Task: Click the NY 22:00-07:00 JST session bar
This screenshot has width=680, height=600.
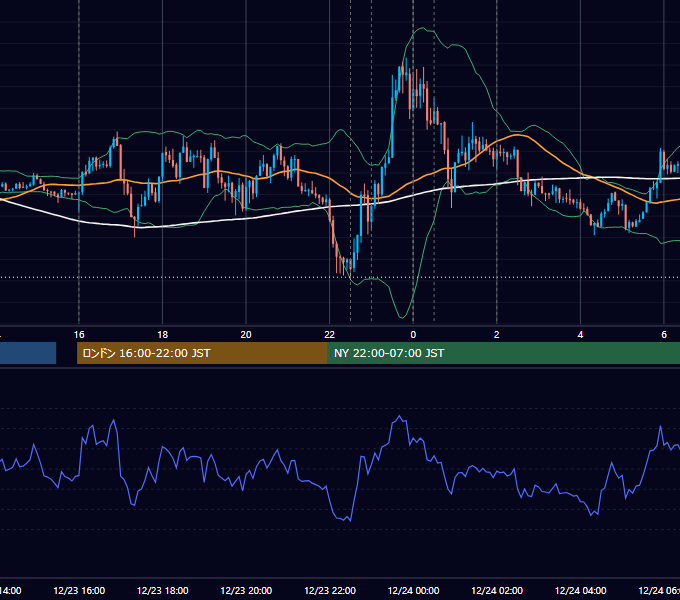Action: (503, 353)
